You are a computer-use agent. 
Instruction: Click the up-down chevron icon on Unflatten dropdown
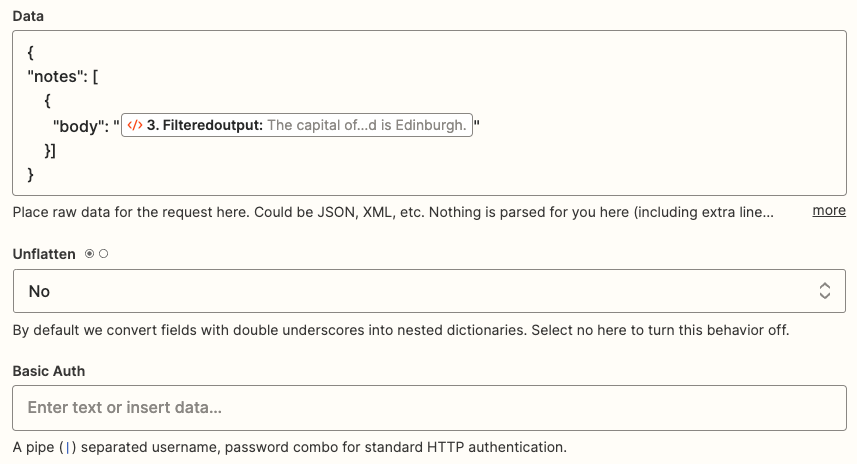(x=824, y=291)
